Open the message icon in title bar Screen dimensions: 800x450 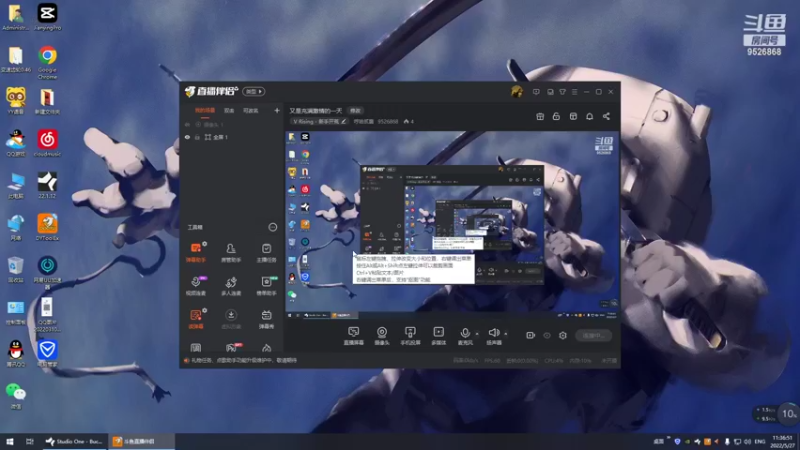536,92
